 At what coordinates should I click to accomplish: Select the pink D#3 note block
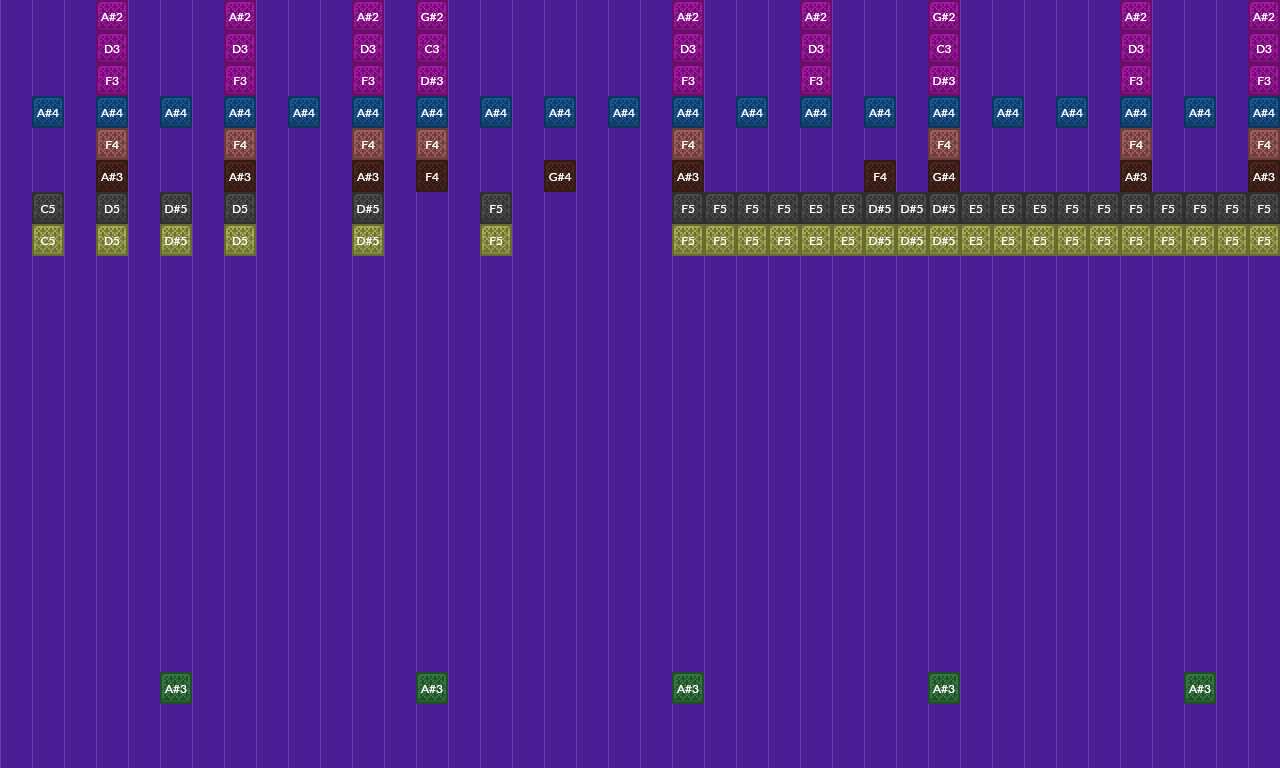click(x=431, y=80)
